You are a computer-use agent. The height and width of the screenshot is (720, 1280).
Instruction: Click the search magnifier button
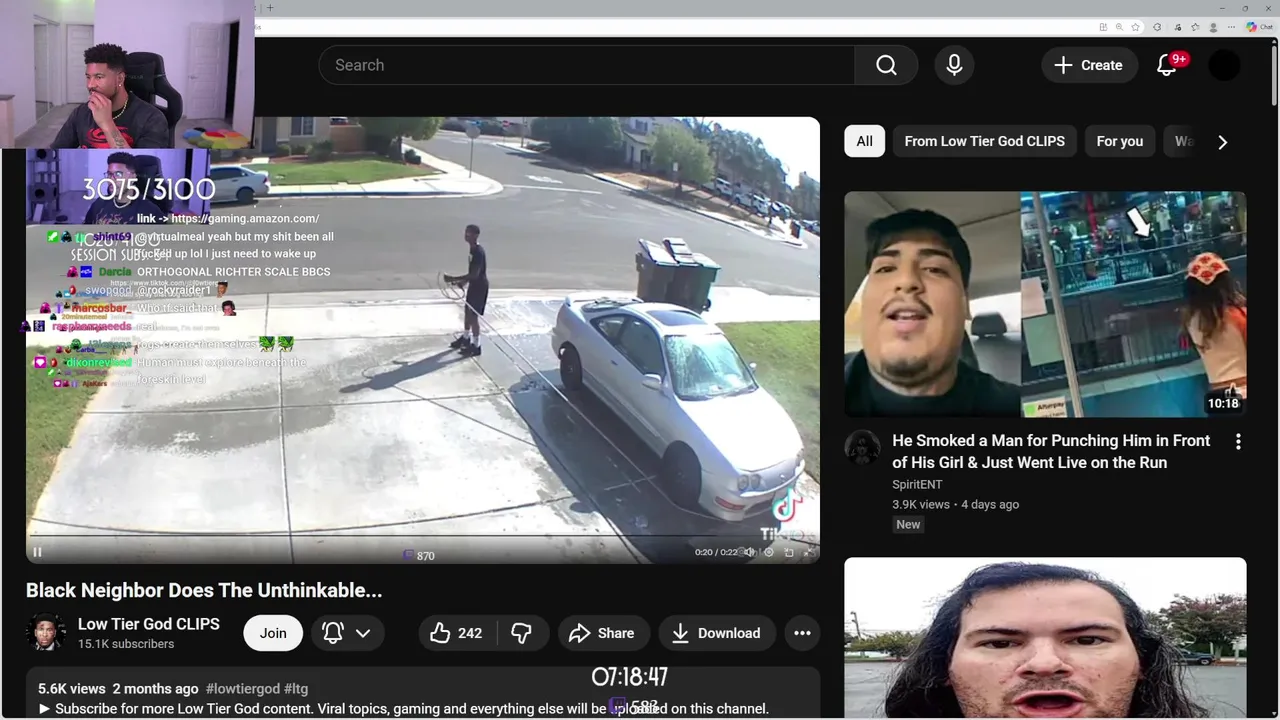886,65
